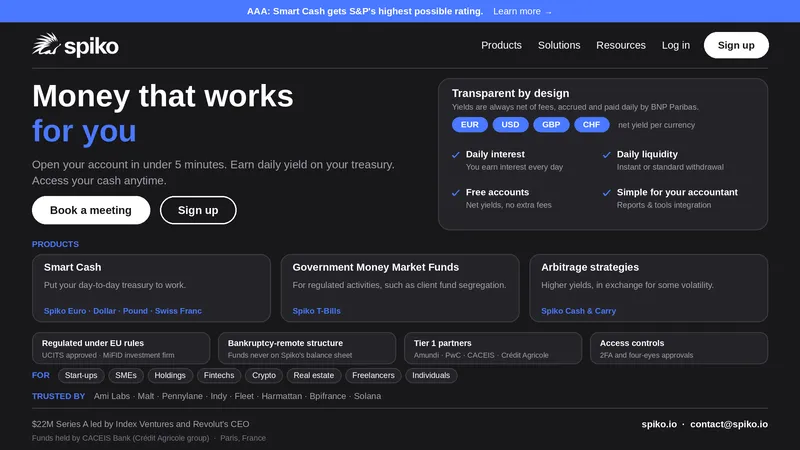Click Government Money Market Funds card title

pyautogui.click(x=376, y=267)
